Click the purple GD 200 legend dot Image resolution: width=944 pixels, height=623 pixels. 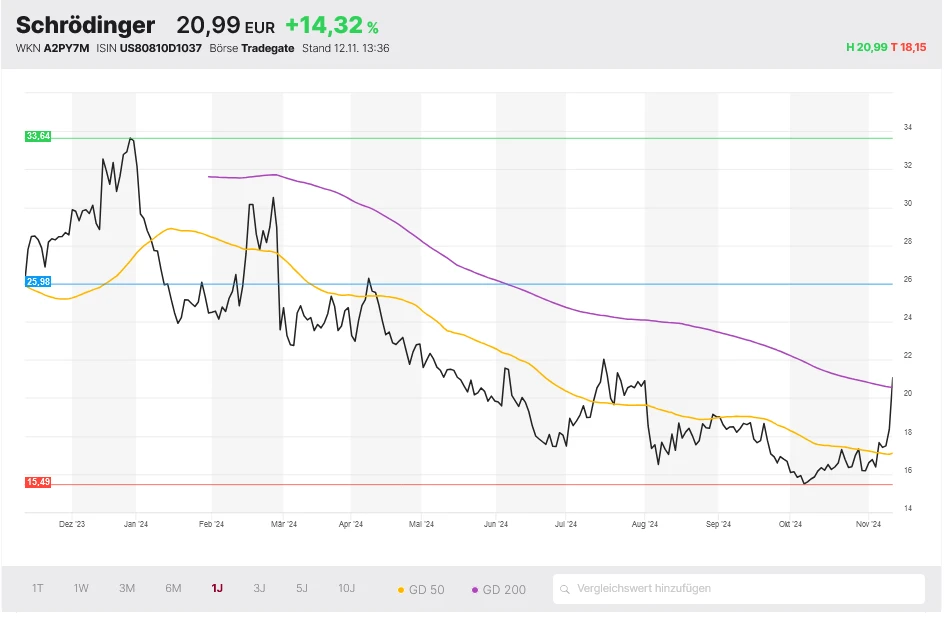(x=474, y=590)
